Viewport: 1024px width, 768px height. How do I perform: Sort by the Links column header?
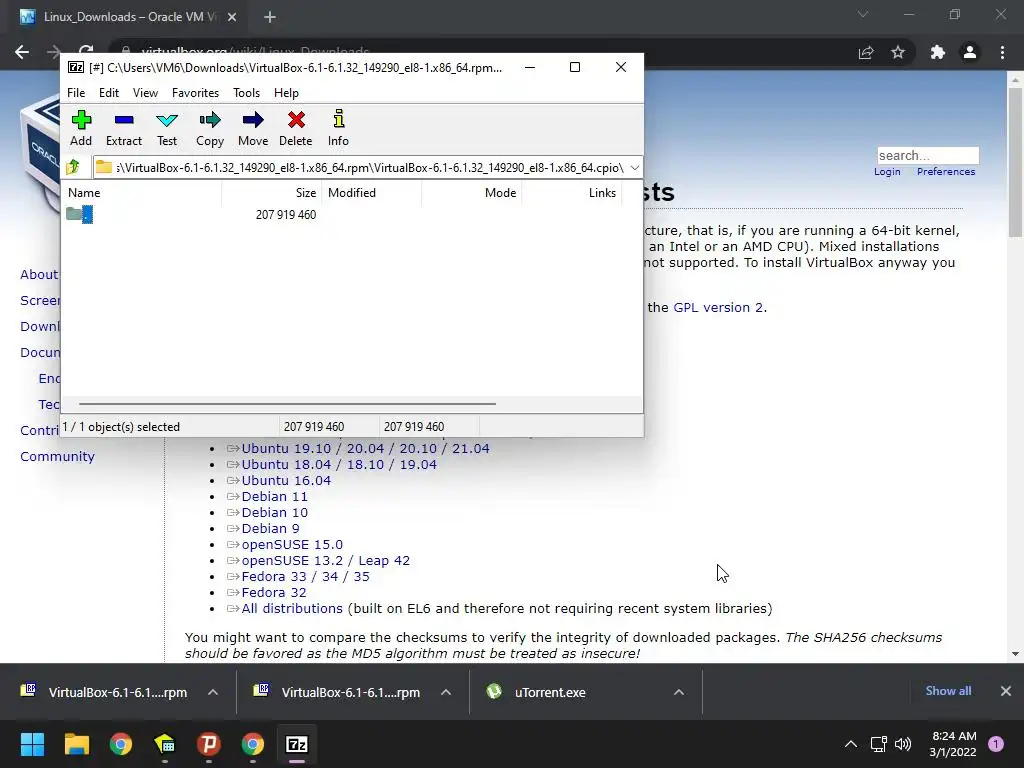(571, 193)
